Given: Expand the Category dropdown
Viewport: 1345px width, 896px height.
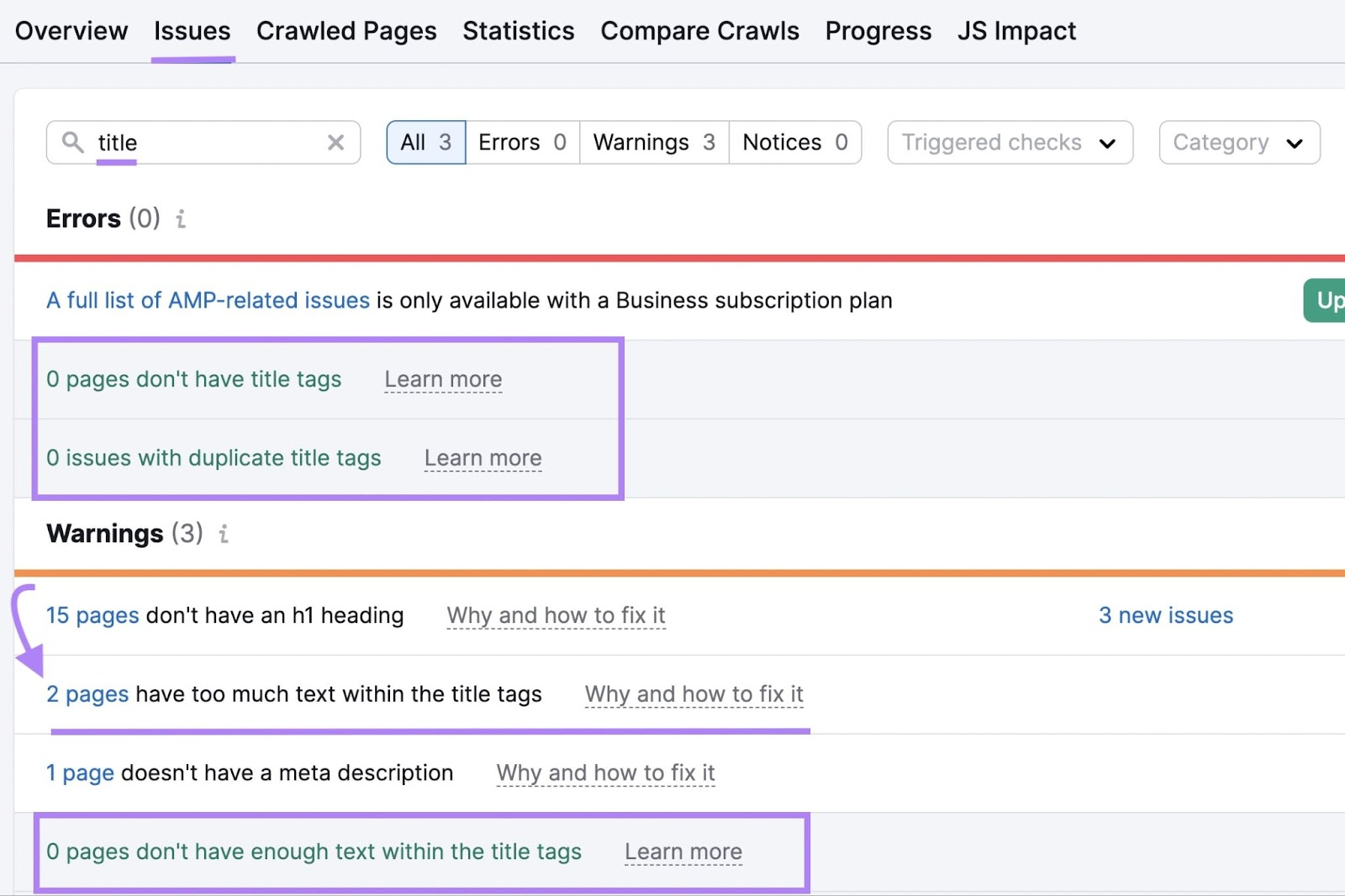Looking at the screenshot, I should click(1238, 142).
